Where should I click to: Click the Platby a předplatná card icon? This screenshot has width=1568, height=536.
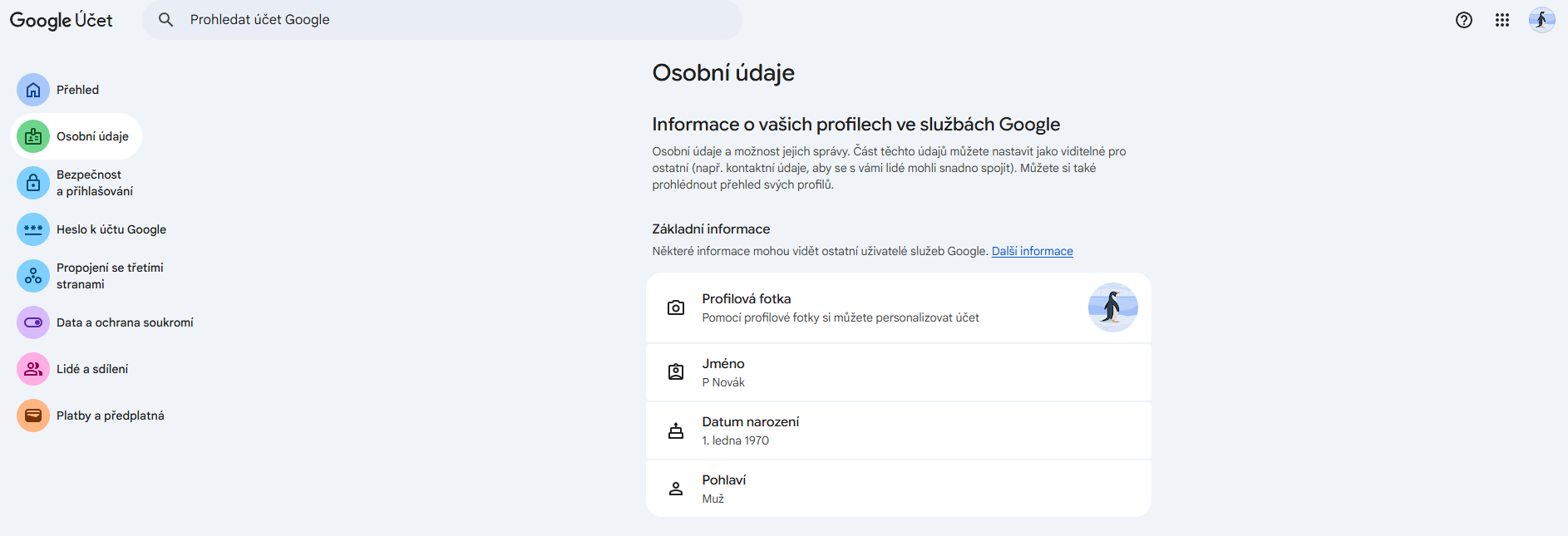(33, 416)
